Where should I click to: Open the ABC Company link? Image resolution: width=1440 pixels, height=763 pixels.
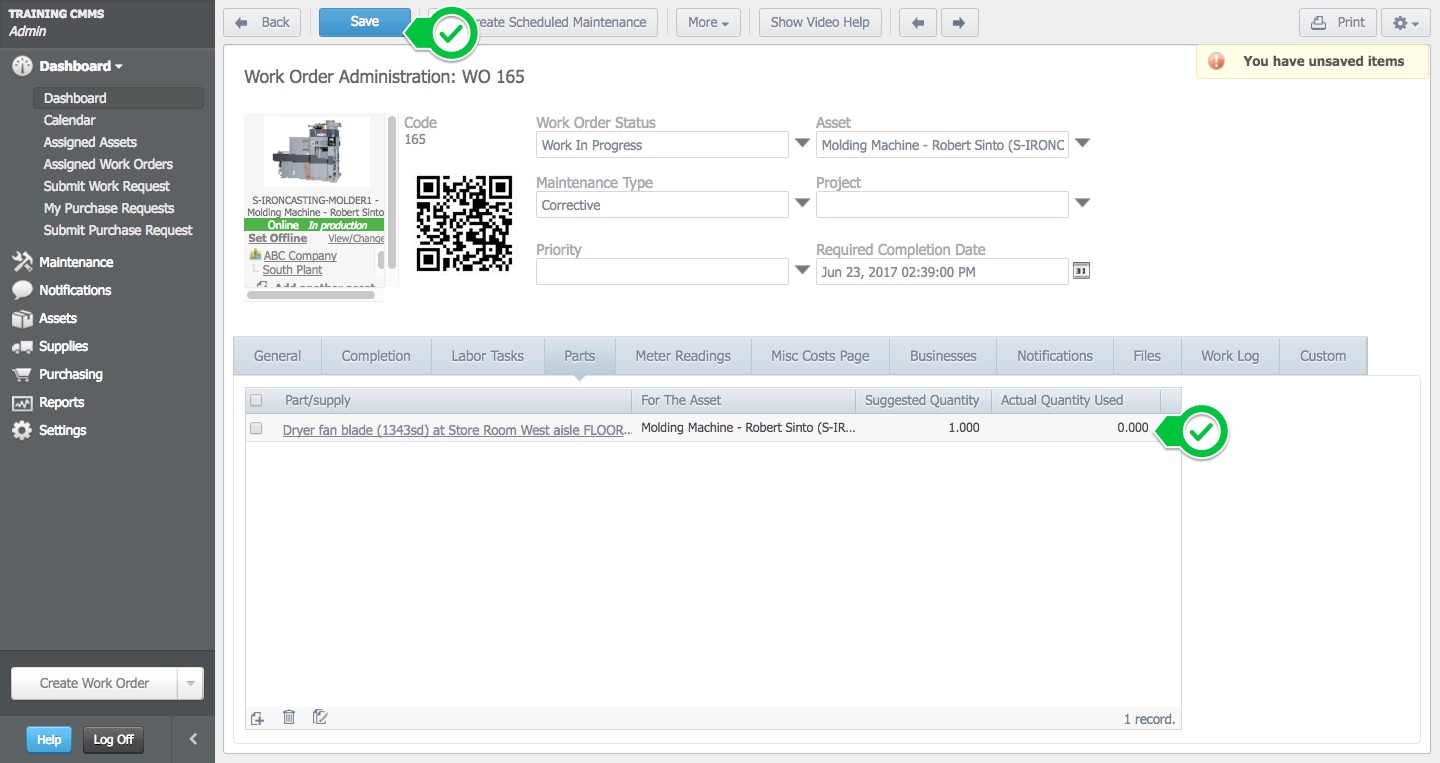[x=300, y=256]
